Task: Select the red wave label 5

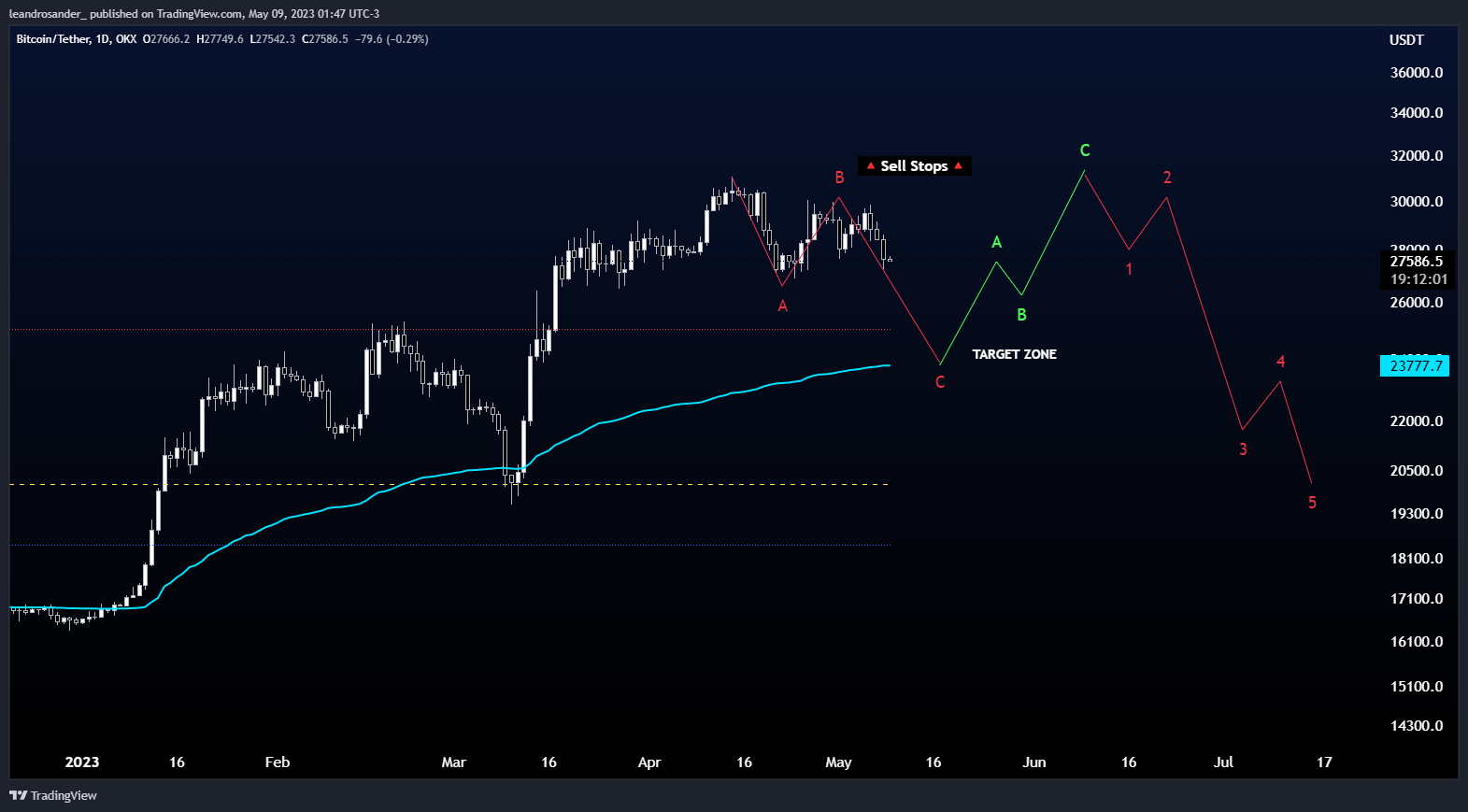Action: point(1312,503)
